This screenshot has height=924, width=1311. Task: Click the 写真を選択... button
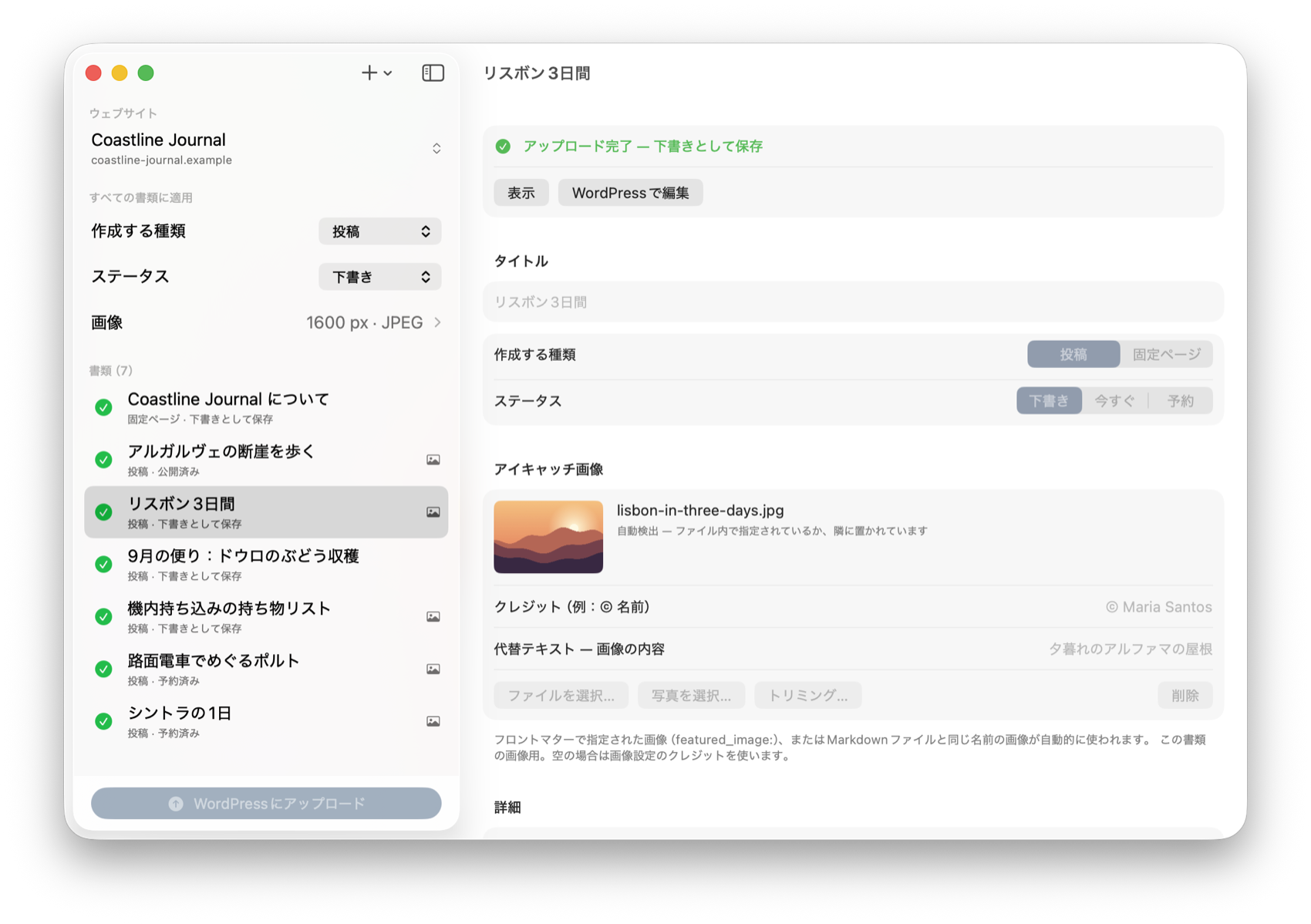(x=692, y=696)
